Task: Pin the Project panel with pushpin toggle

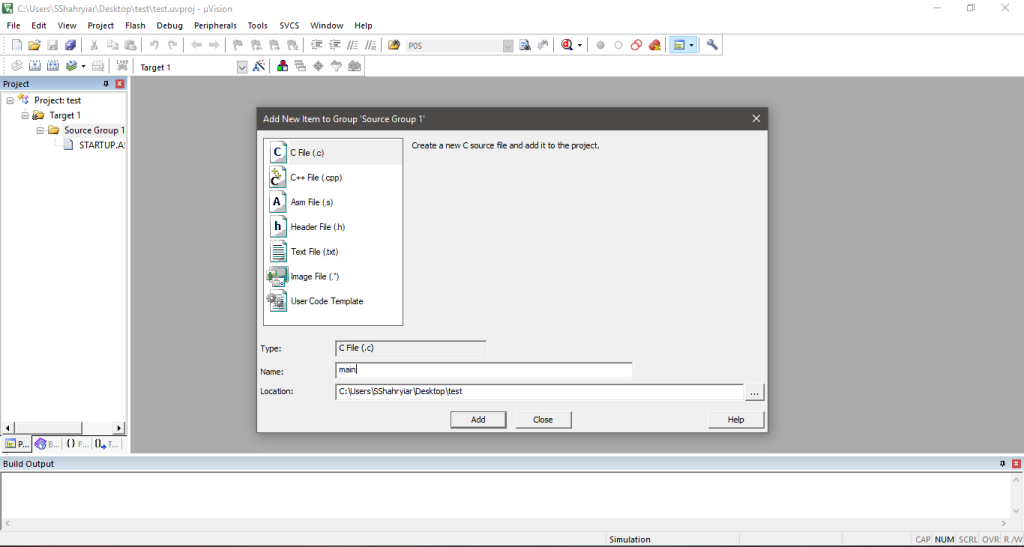Action: pos(106,84)
